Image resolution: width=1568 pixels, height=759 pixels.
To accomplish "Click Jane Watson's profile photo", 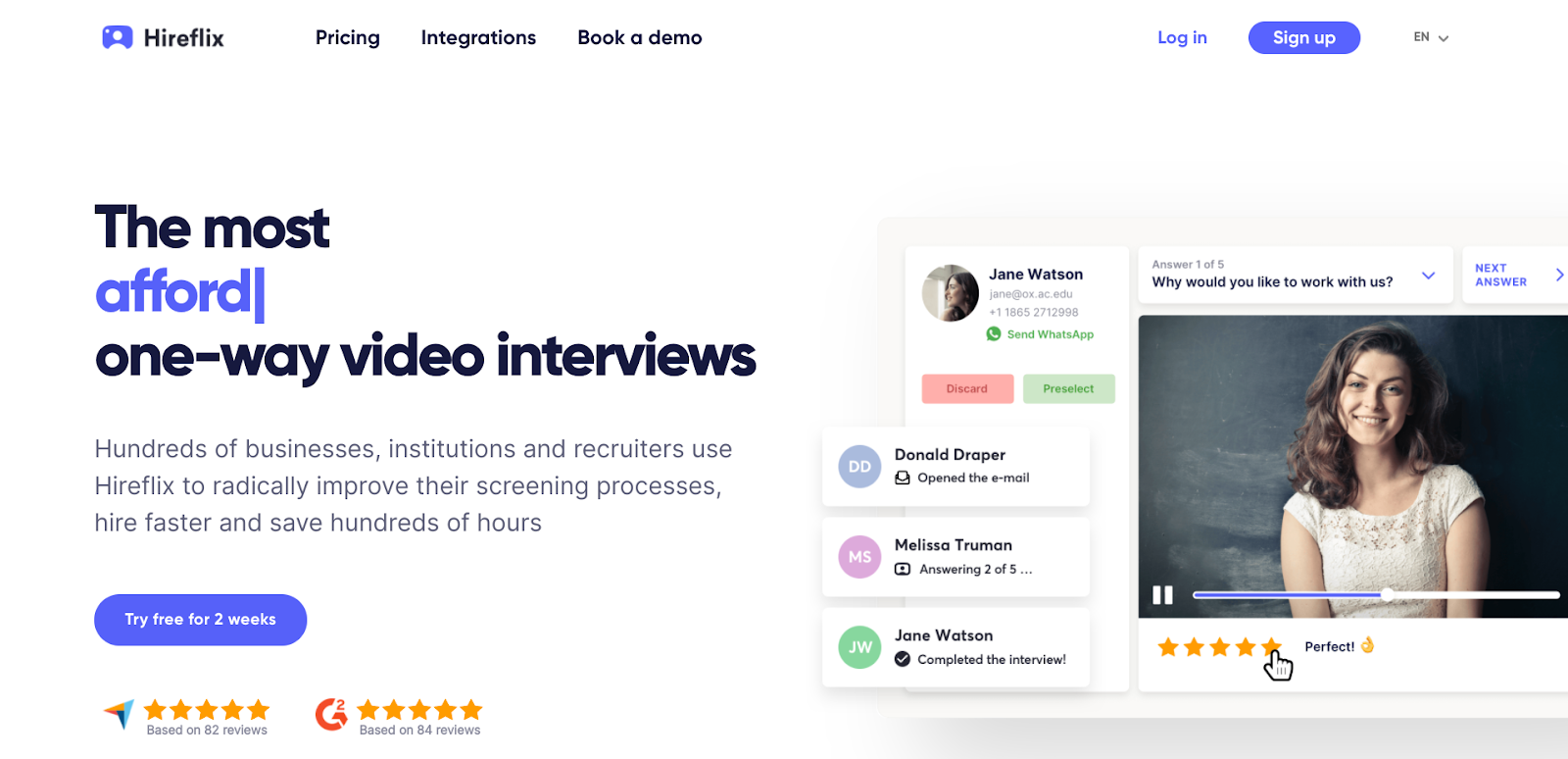I will pyautogui.click(x=951, y=293).
